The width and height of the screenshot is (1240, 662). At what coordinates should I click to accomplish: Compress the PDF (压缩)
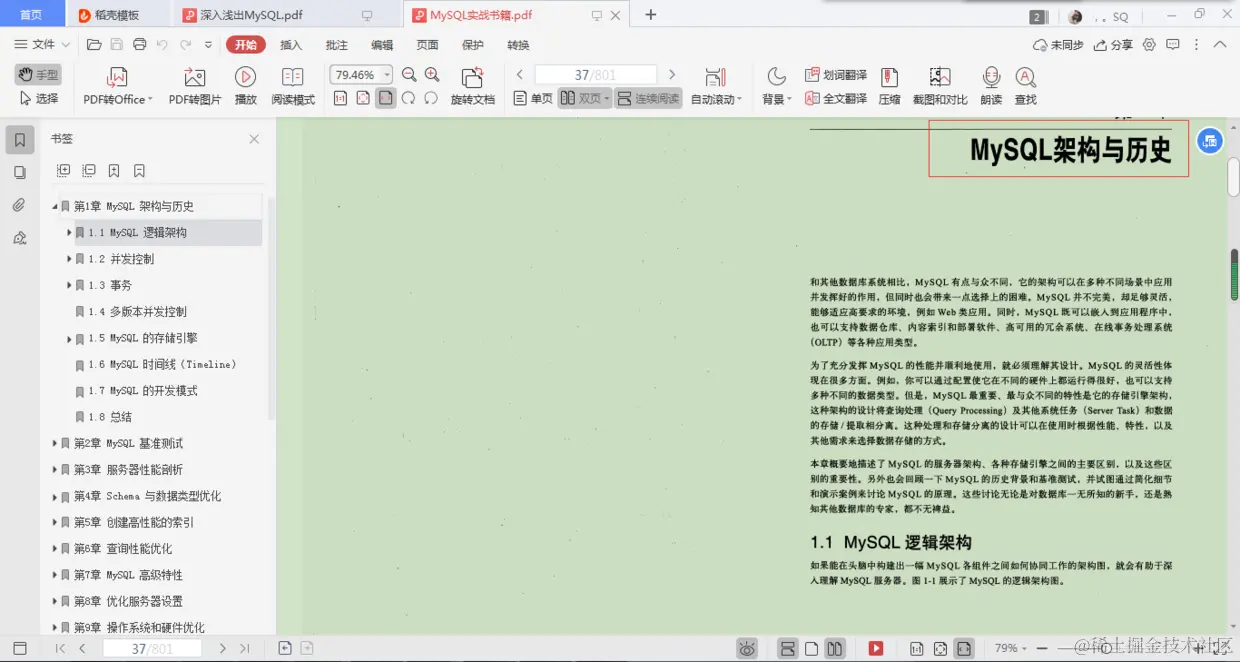889,86
